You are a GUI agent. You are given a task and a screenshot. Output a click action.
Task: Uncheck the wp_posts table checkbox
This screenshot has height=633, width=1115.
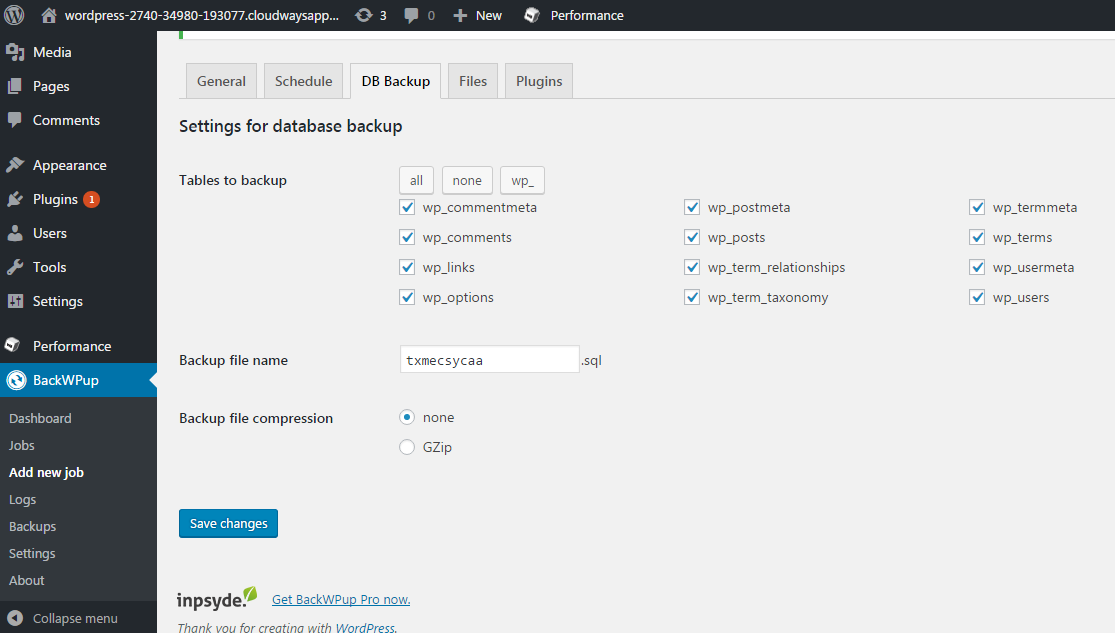(x=692, y=237)
